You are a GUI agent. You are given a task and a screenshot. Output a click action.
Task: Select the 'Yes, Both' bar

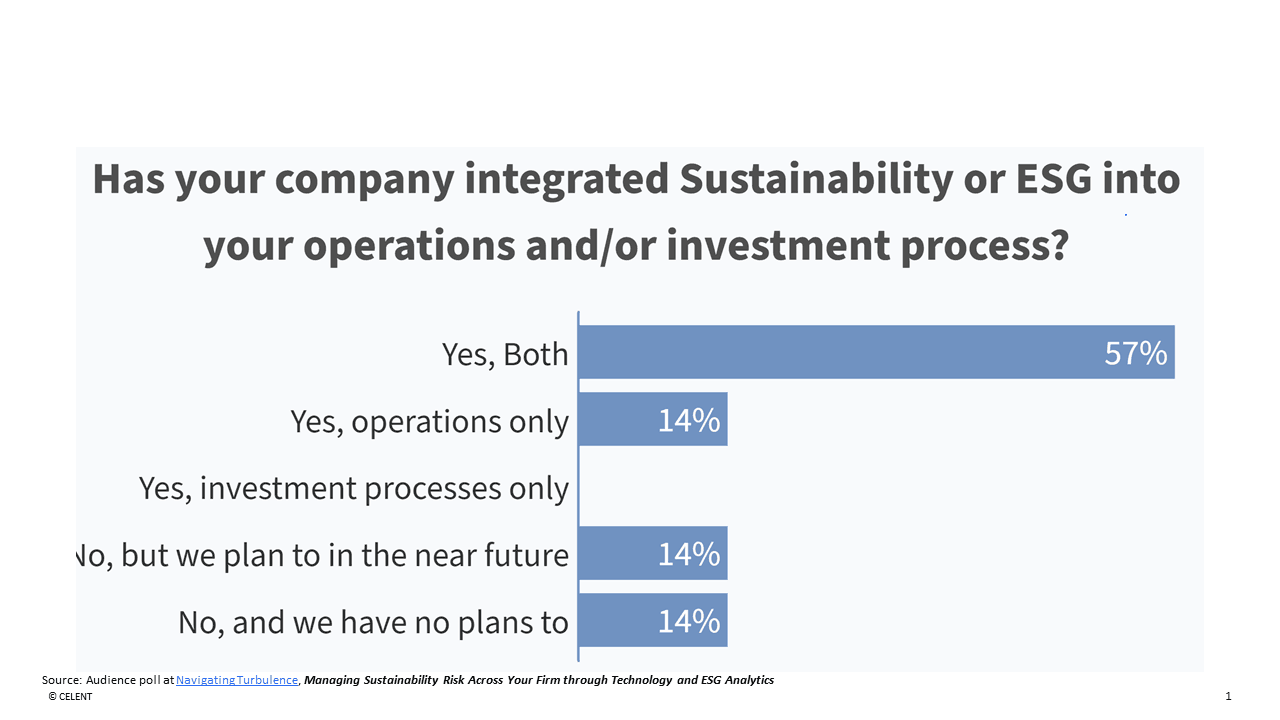pos(840,353)
